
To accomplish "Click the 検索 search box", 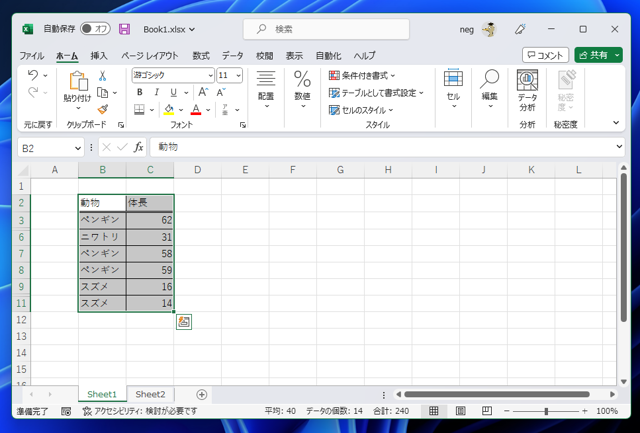I will (327, 29).
